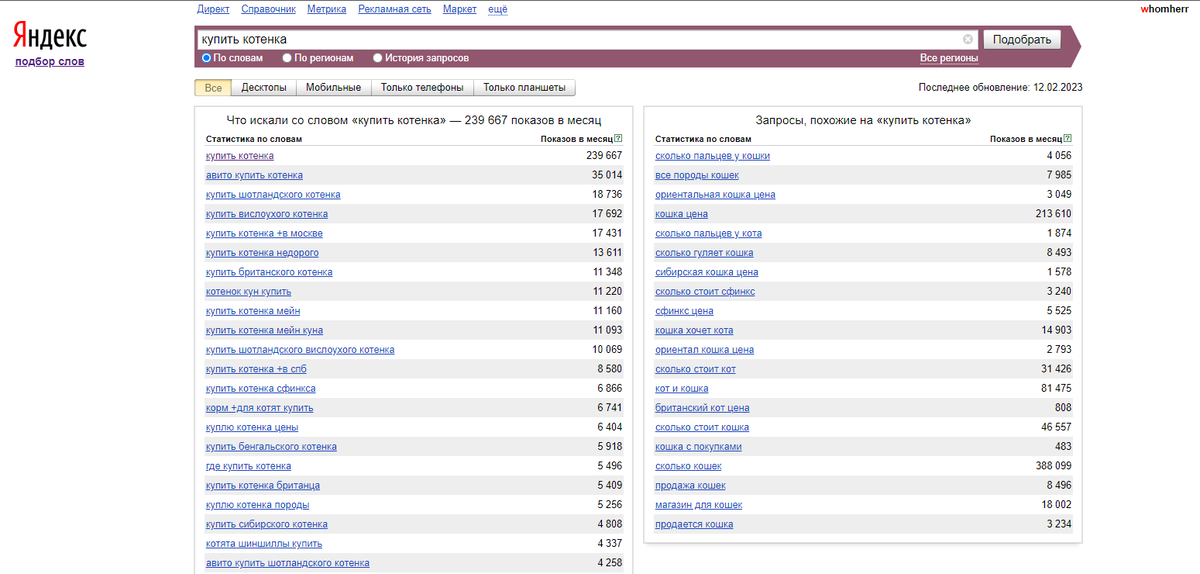Open help icon beside right 'Показов в месяц'
This screenshot has width=1200, height=574.
click(1068, 139)
